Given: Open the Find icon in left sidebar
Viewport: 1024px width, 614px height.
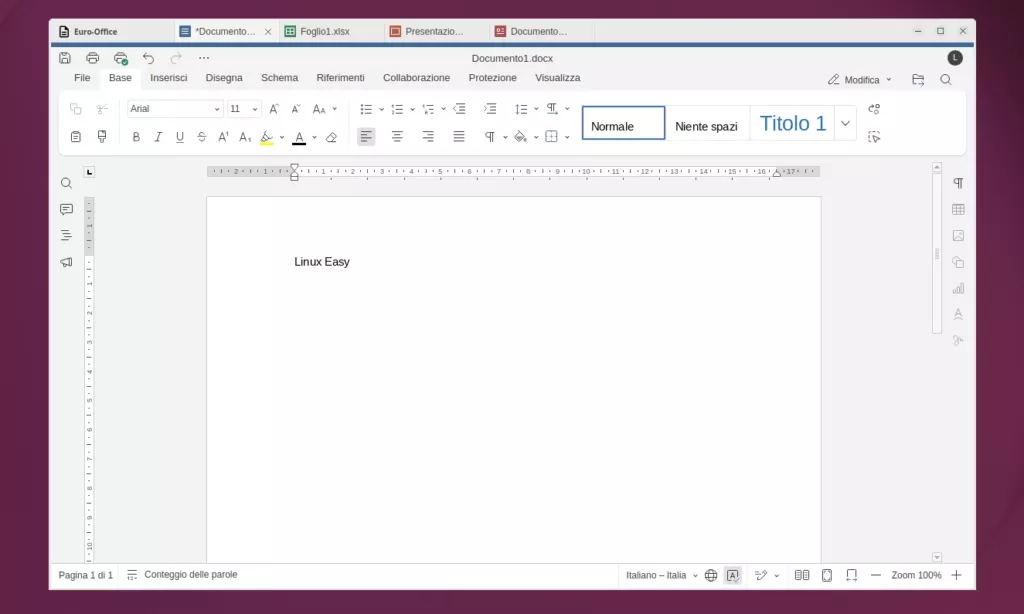Looking at the screenshot, I should 66,183.
